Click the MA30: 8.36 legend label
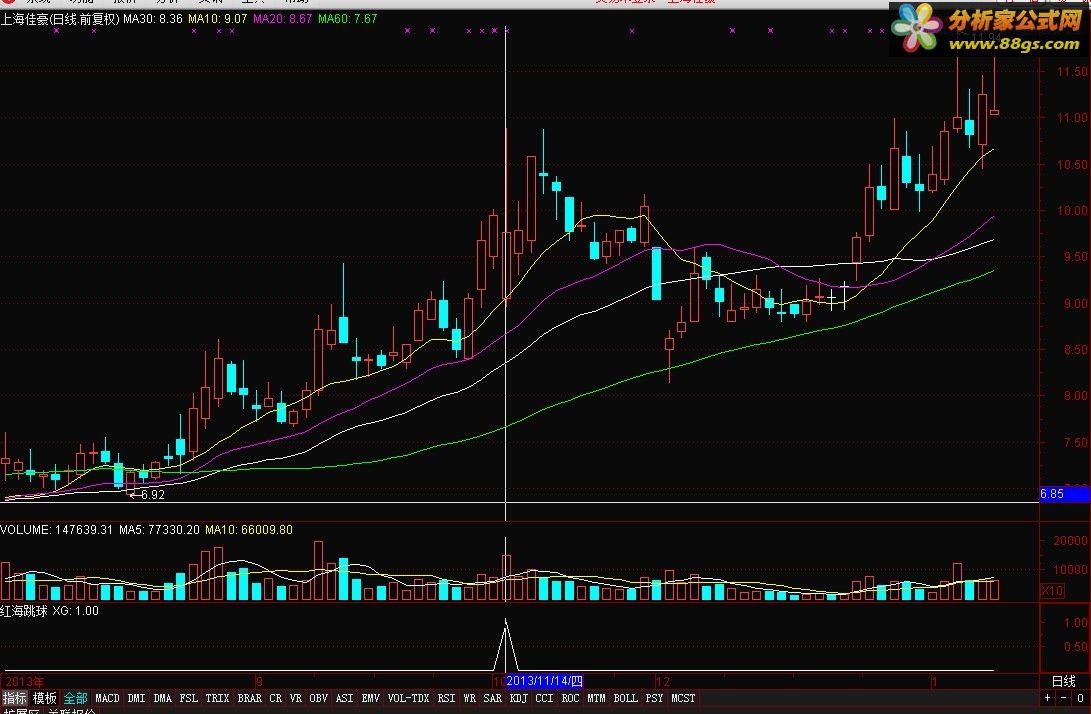 (x=153, y=19)
